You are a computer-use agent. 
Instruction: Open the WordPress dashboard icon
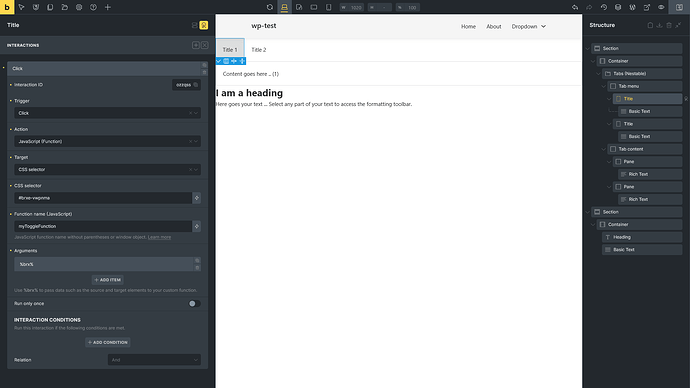(632, 7)
